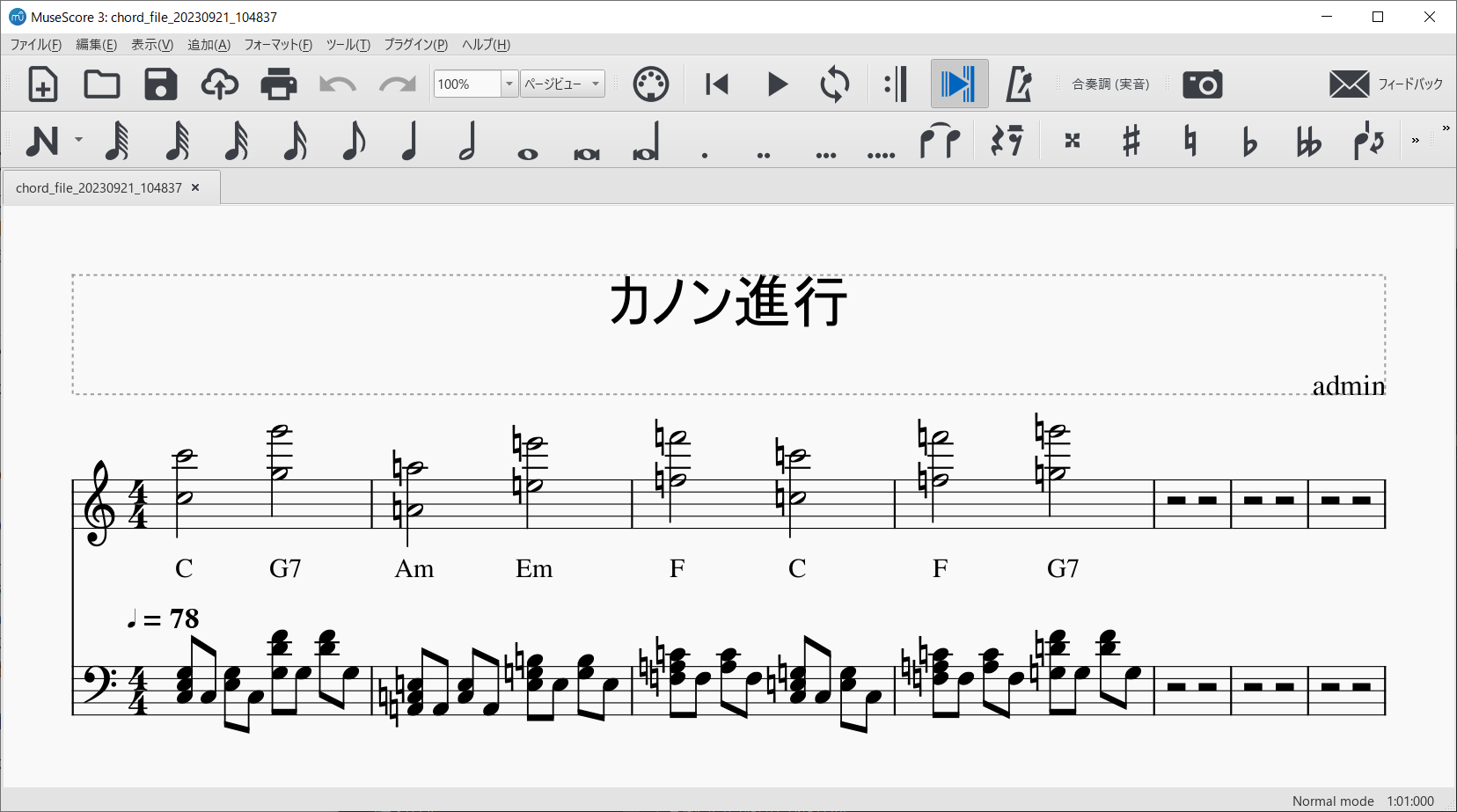Toggle loop playback
The image size is (1457, 812).
(x=835, y=84)
